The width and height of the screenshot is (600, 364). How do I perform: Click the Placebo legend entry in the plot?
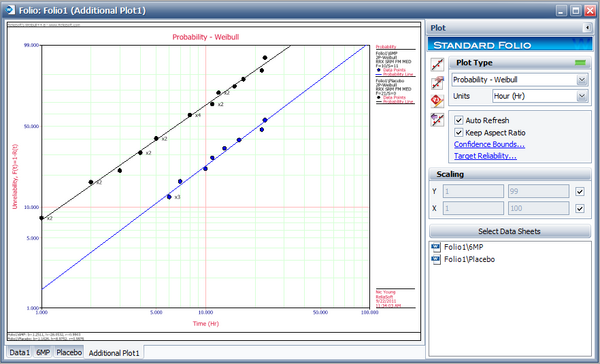click(395, 91)
